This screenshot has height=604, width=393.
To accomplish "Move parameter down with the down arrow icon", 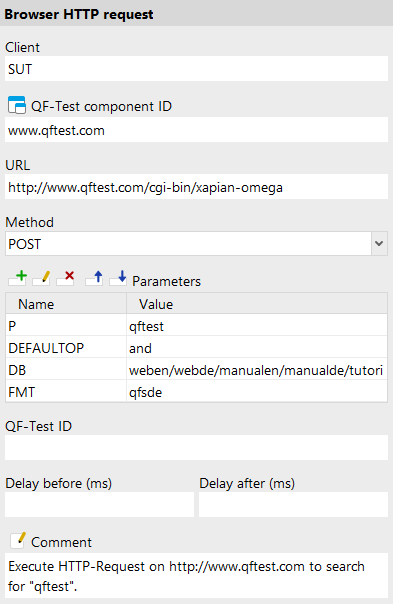I will point(118,278).
